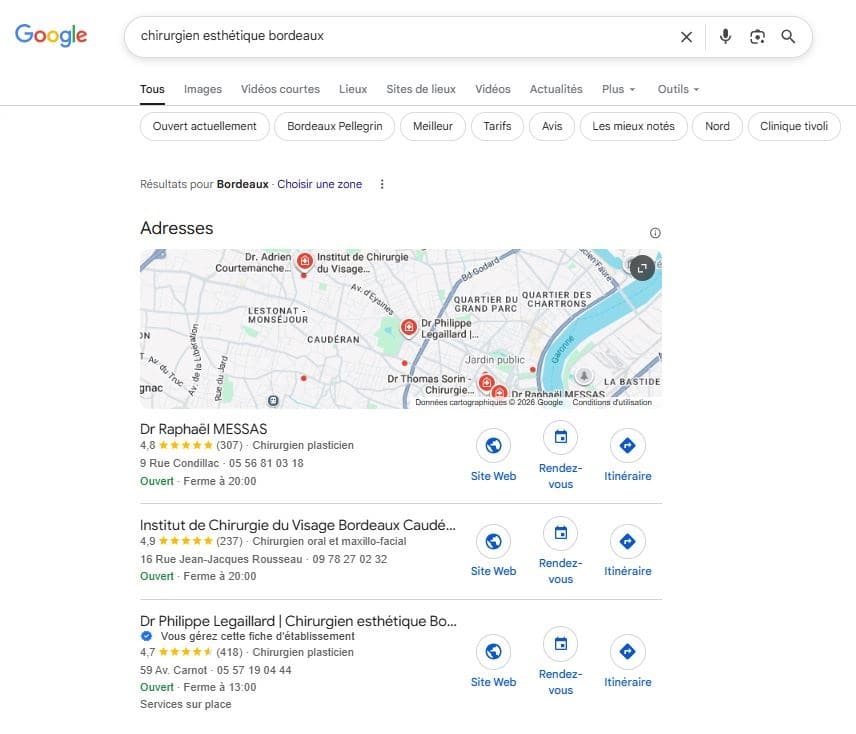Click the magnifying glass search button
This screenshot has height=734, width=856.
788,37
